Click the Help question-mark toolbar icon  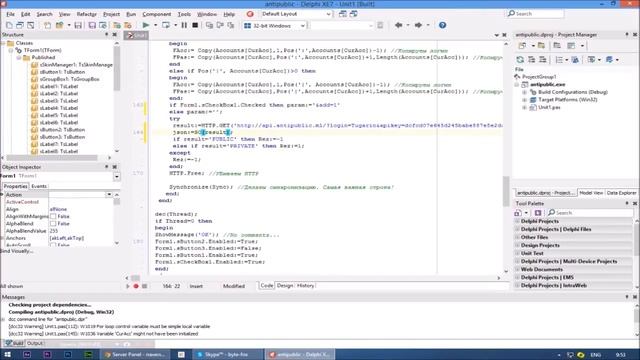pyautogui.click(x=442, y=25)
